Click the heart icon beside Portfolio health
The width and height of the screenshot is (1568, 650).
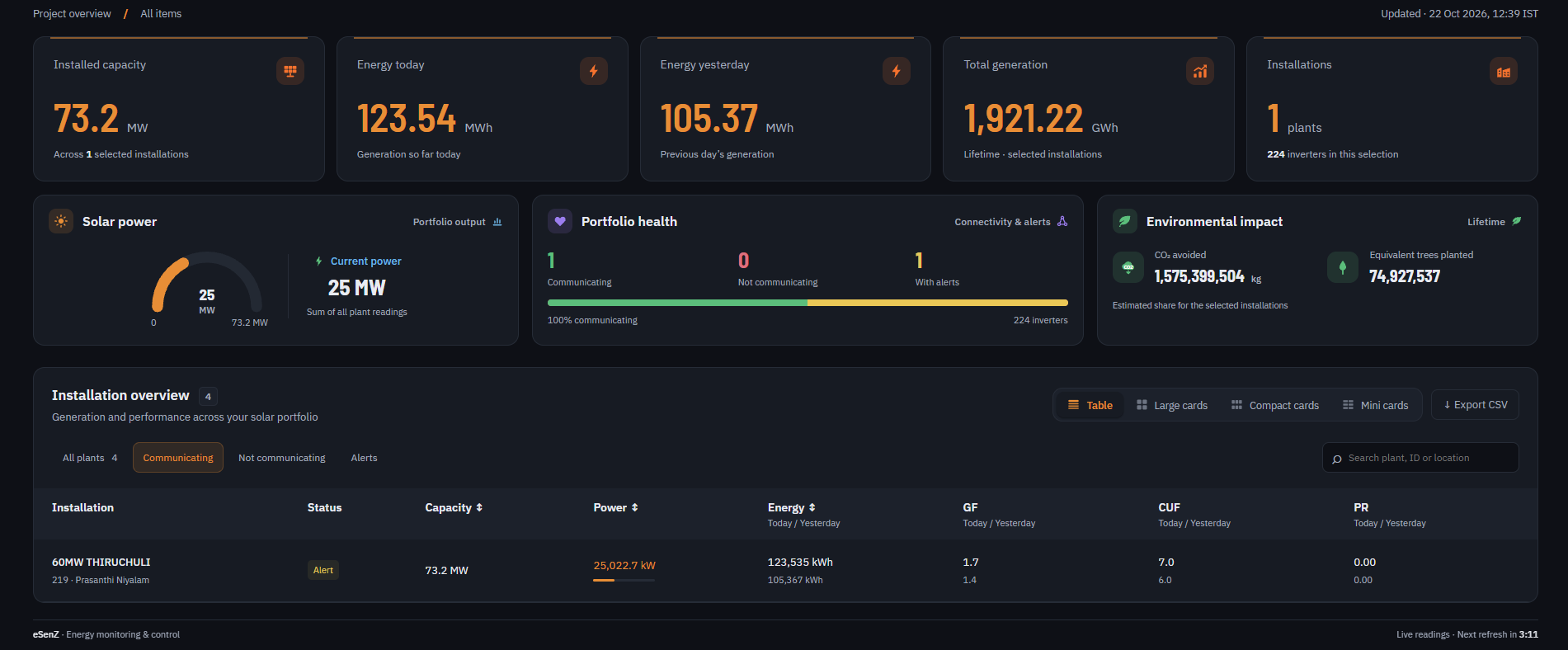click(560, 221)
